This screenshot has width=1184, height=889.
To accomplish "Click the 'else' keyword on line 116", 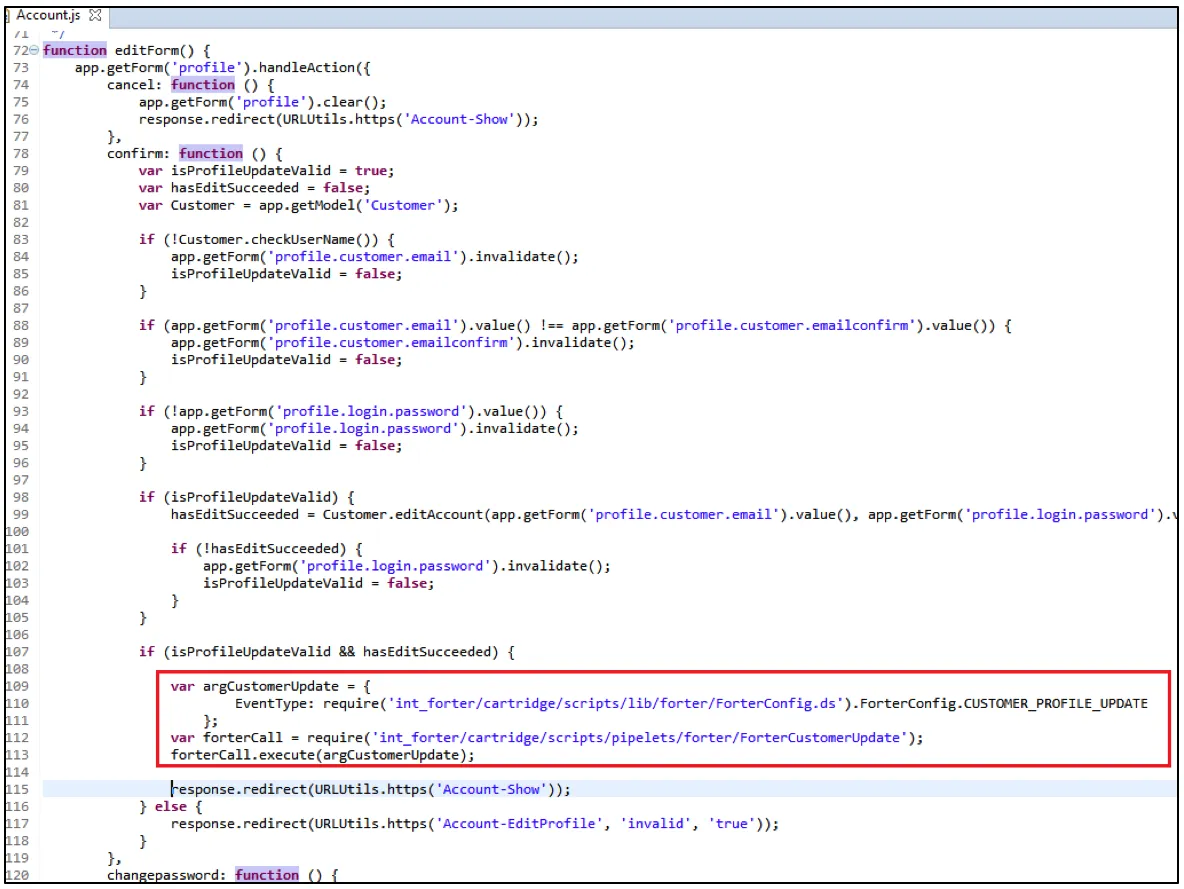I will click(171, 807).
